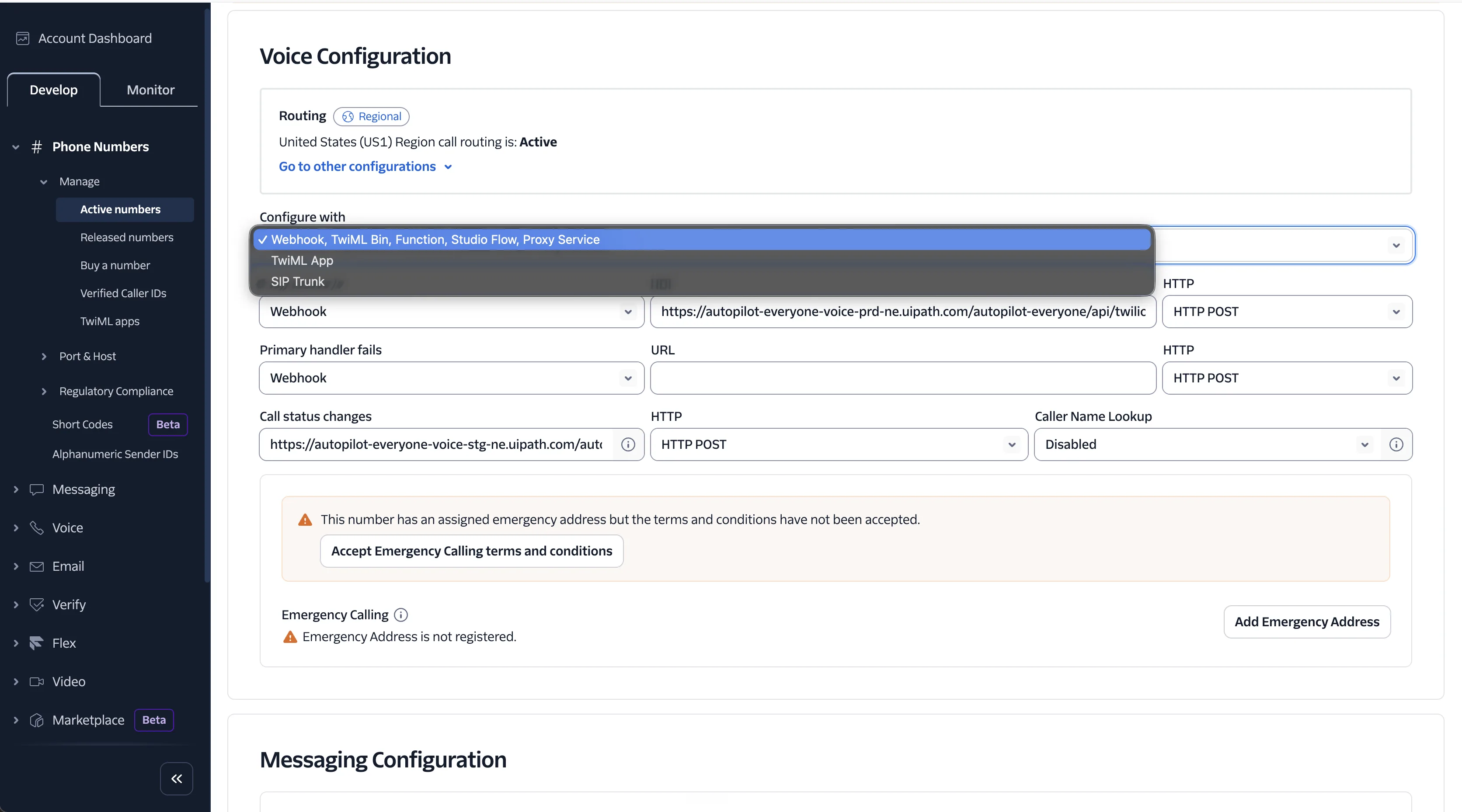Collapse sidebar with double-chevron button

click(177, 778)
